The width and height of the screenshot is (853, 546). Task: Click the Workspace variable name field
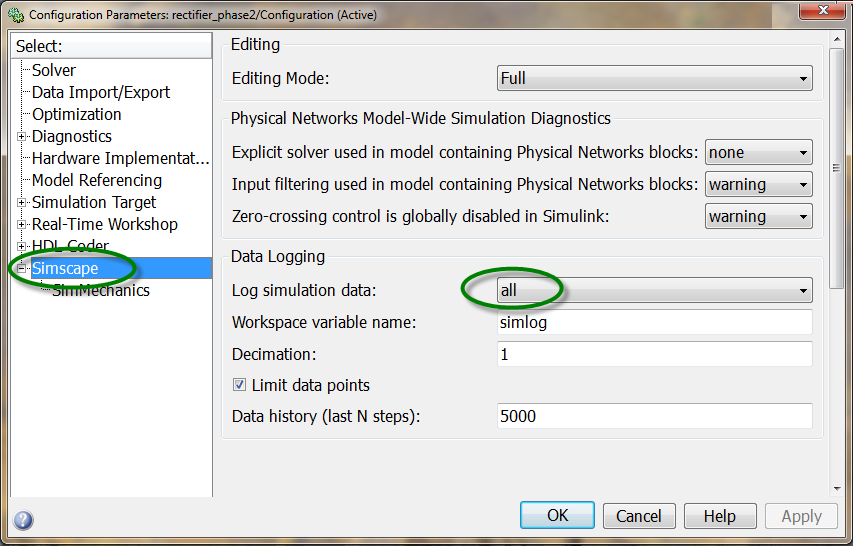[x=654, y=322]
